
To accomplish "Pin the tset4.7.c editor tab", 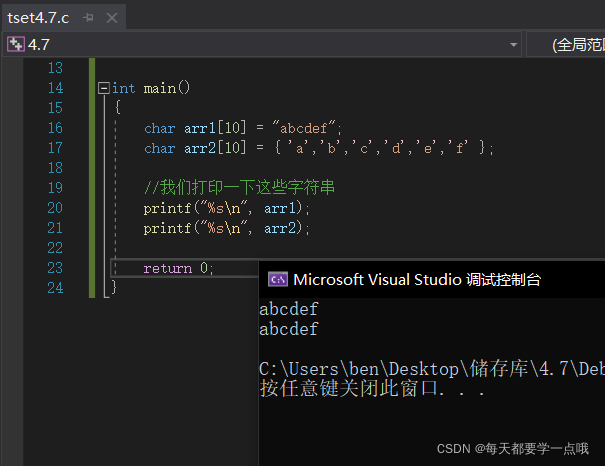I will coord(90,18).
